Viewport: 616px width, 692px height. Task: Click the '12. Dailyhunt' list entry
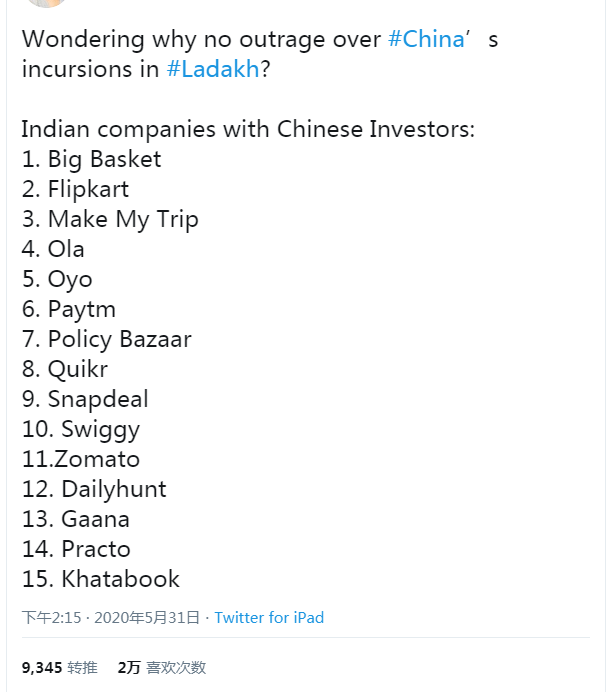click(94, 490)
